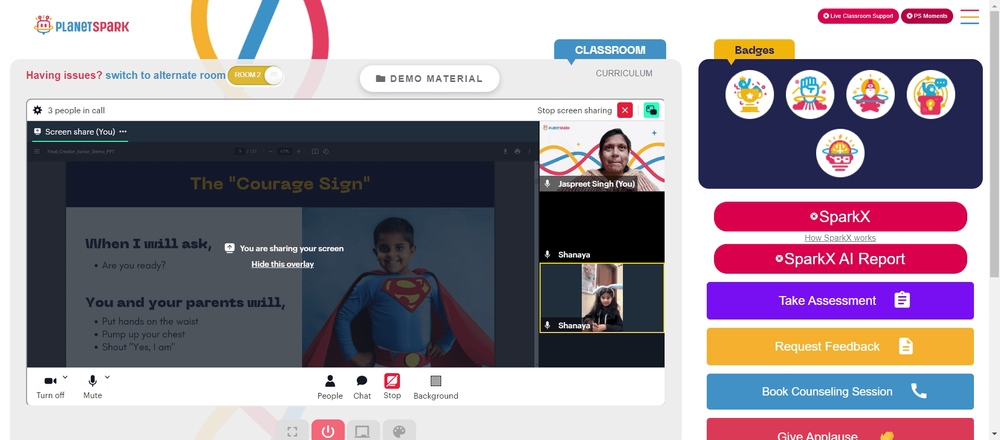Open the hamburger menu at top right
This screenshot has width=1000, height=440.
[969, 17]
